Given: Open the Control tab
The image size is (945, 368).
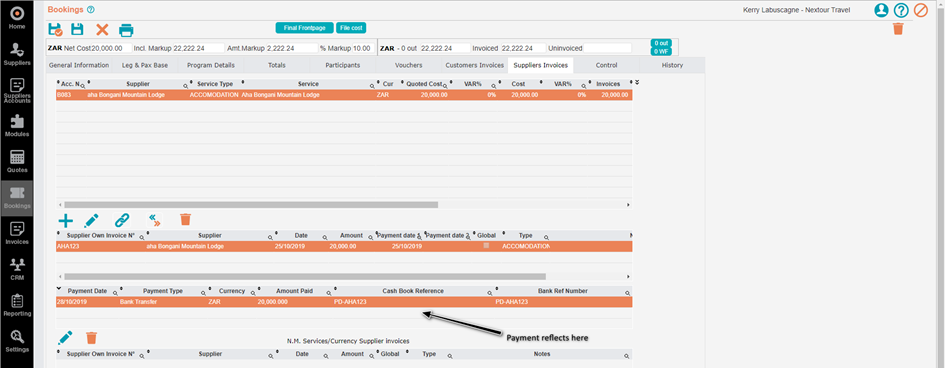Looking at the screenshot, I should (606, 65).
